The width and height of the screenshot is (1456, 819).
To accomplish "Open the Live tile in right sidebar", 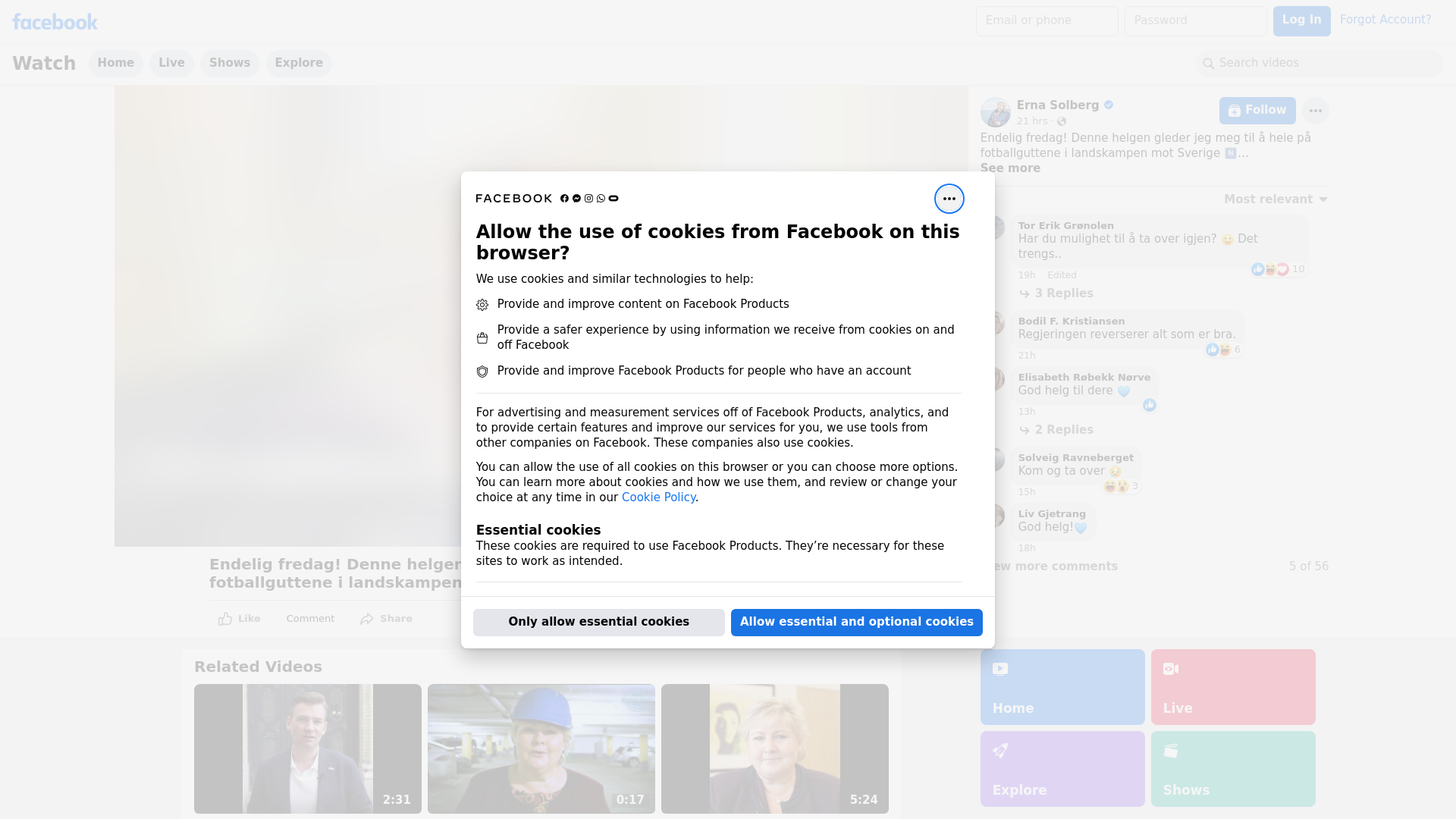I will coord(1232,687).
